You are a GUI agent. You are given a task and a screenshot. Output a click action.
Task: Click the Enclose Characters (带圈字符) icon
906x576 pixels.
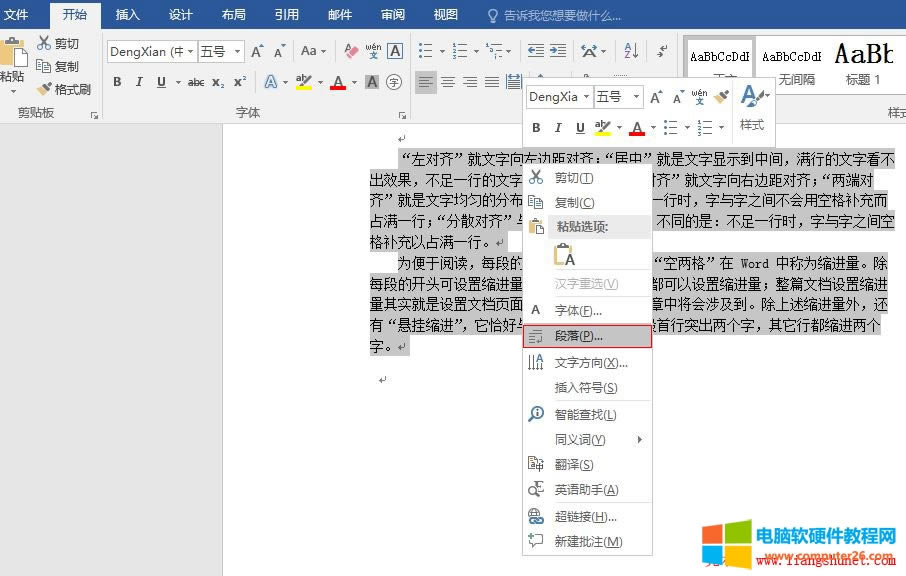click(395, 82)
